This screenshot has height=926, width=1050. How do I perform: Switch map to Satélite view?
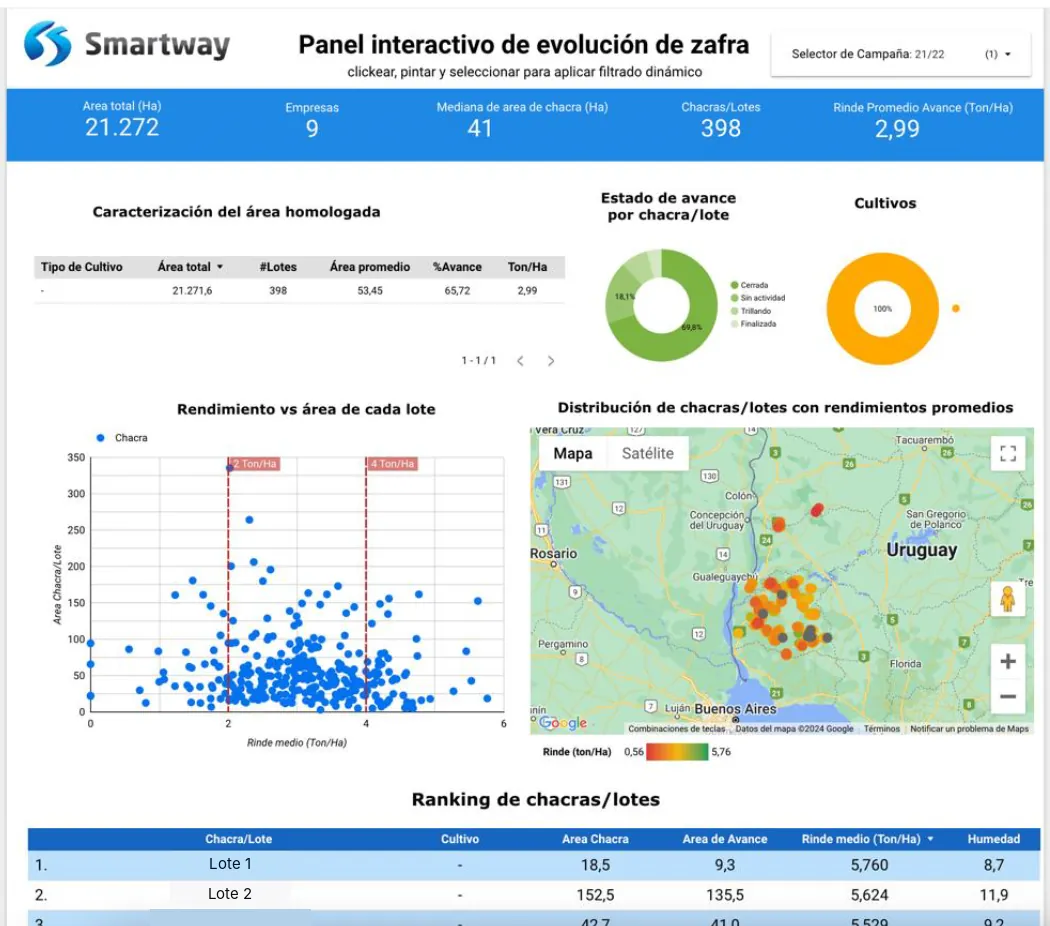click(648, 453)
